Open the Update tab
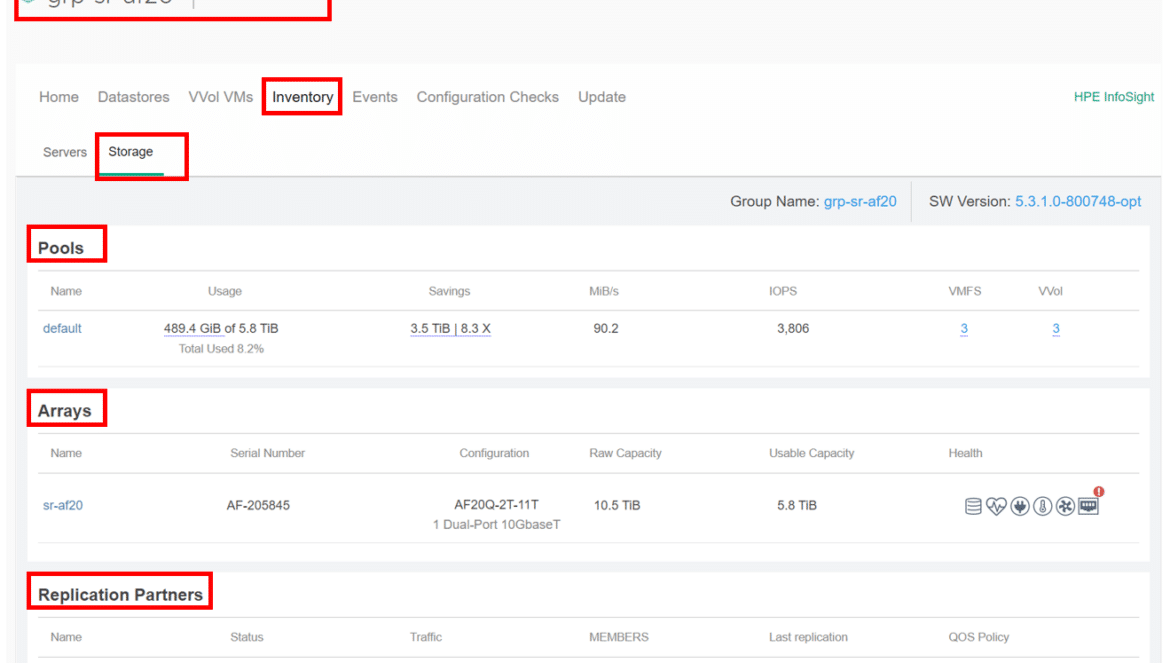 coord(601,97)
